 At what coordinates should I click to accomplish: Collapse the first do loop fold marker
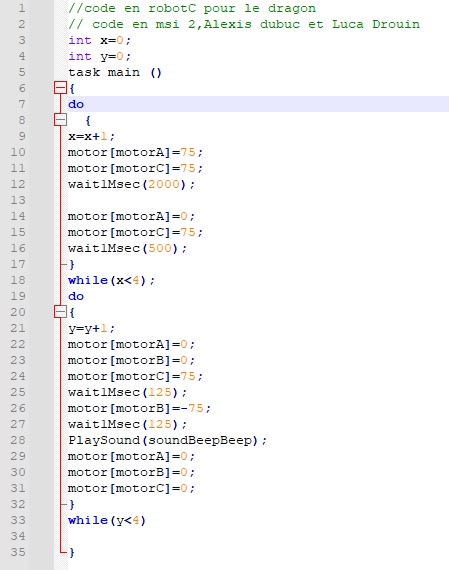[x=60, y=120]
